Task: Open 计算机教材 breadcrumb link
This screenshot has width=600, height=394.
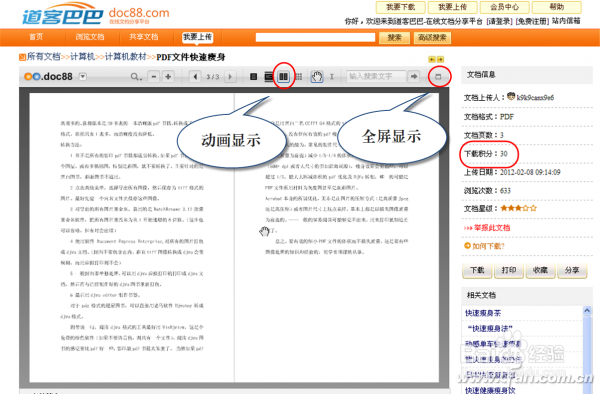Action: pos(126,57)
